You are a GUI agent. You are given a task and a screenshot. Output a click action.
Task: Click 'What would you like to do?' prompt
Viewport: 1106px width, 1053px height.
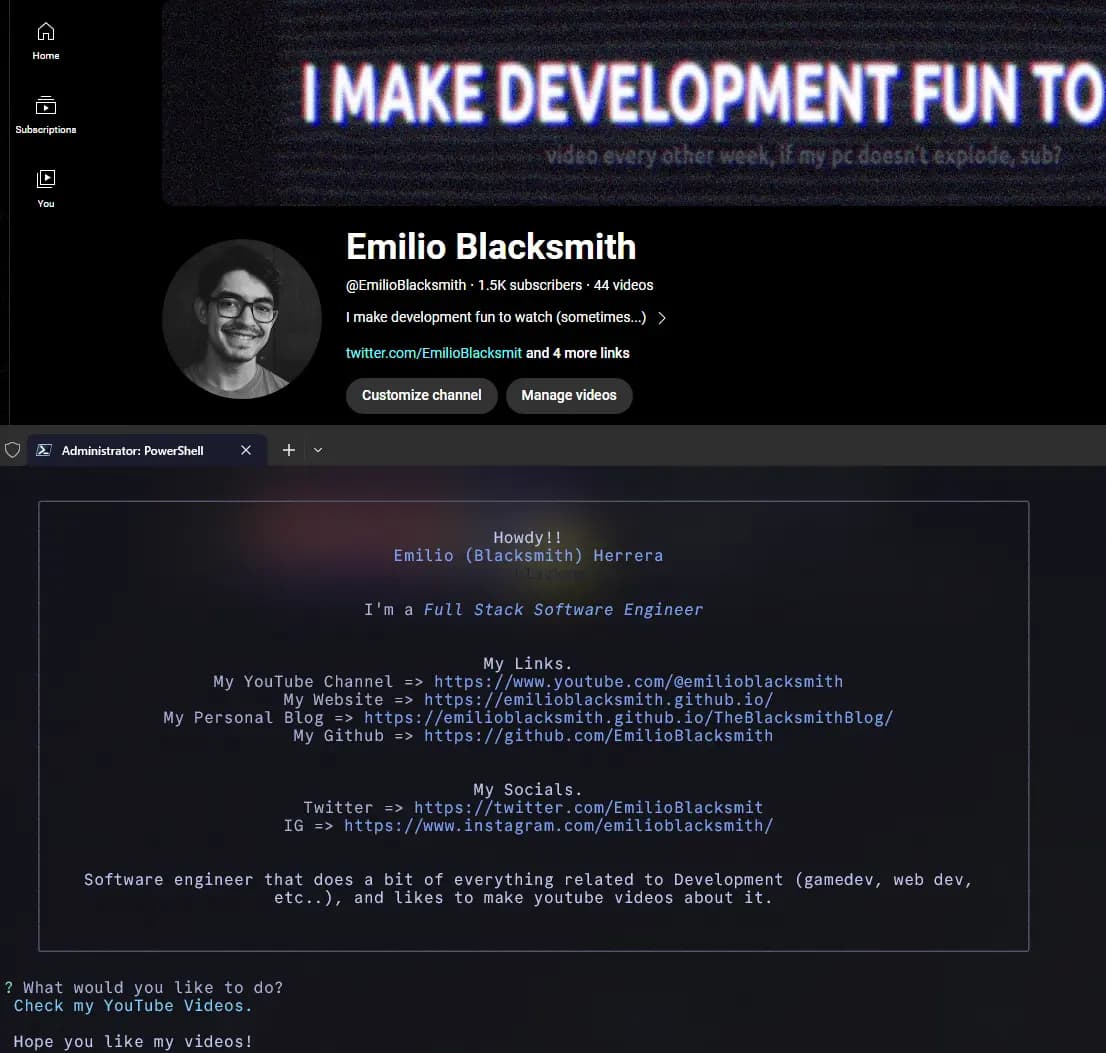click(x=153, y=988)
